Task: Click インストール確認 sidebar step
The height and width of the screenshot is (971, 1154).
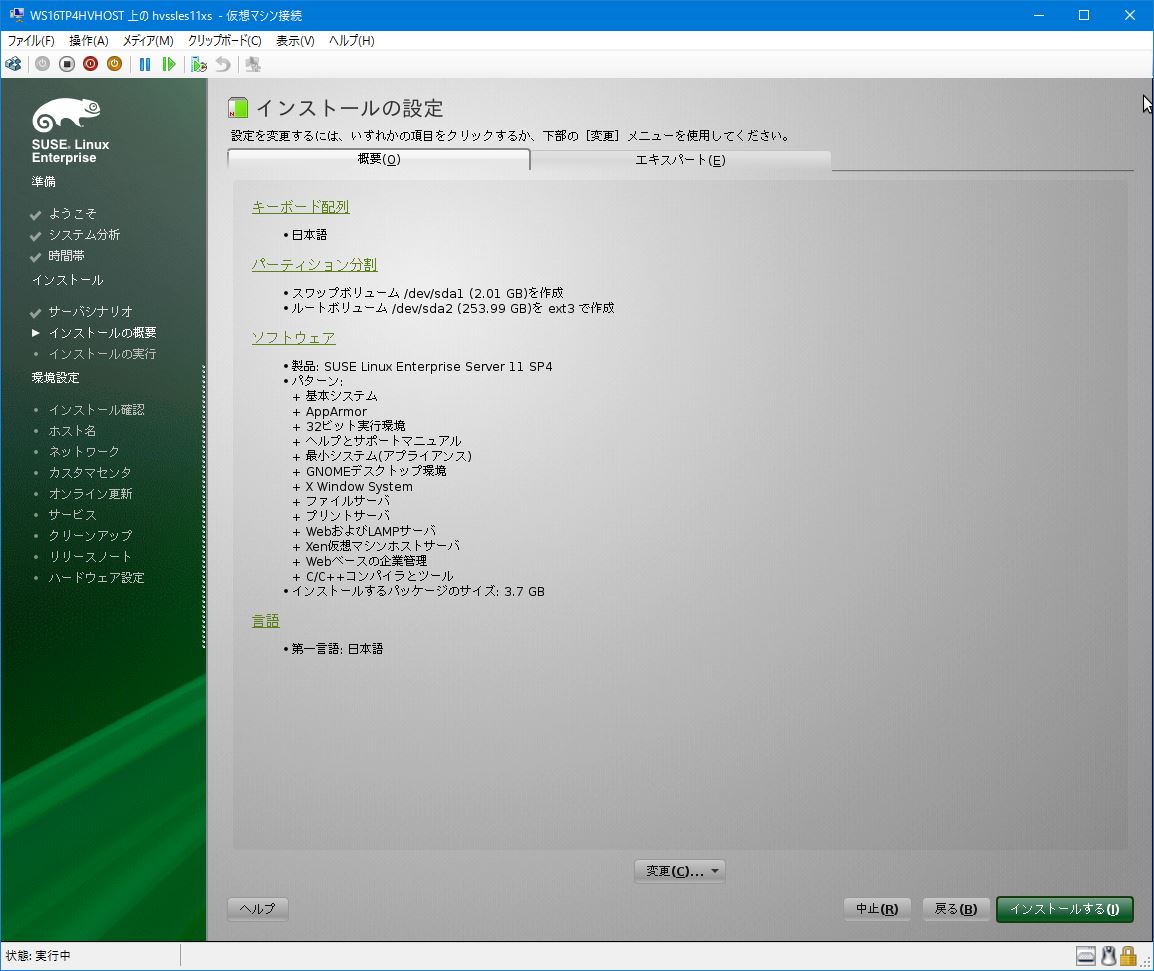Action: tap(96, 409)
